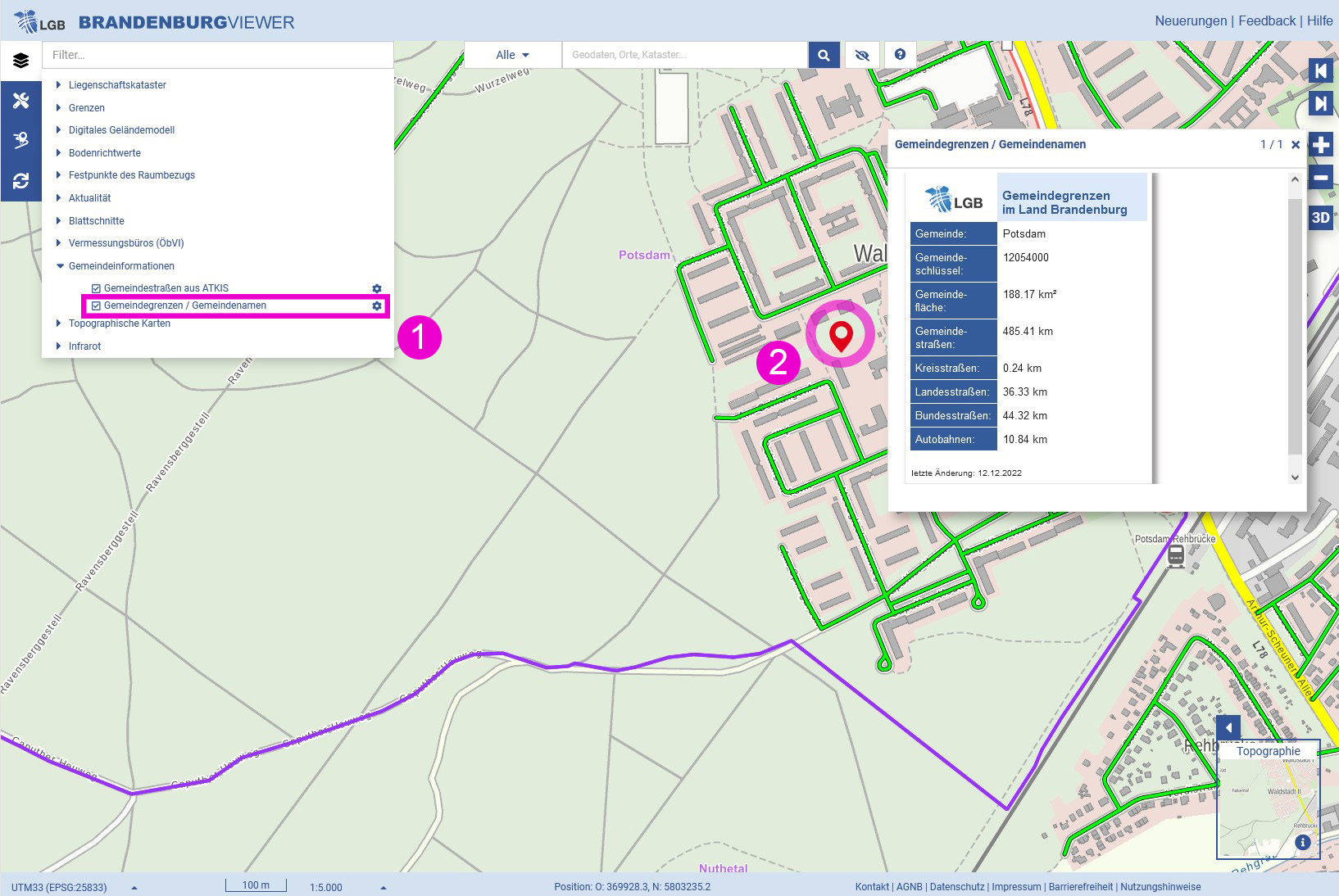The image size is (1339, 896).
Task: Click the magnifier search button
Action: 824,55
